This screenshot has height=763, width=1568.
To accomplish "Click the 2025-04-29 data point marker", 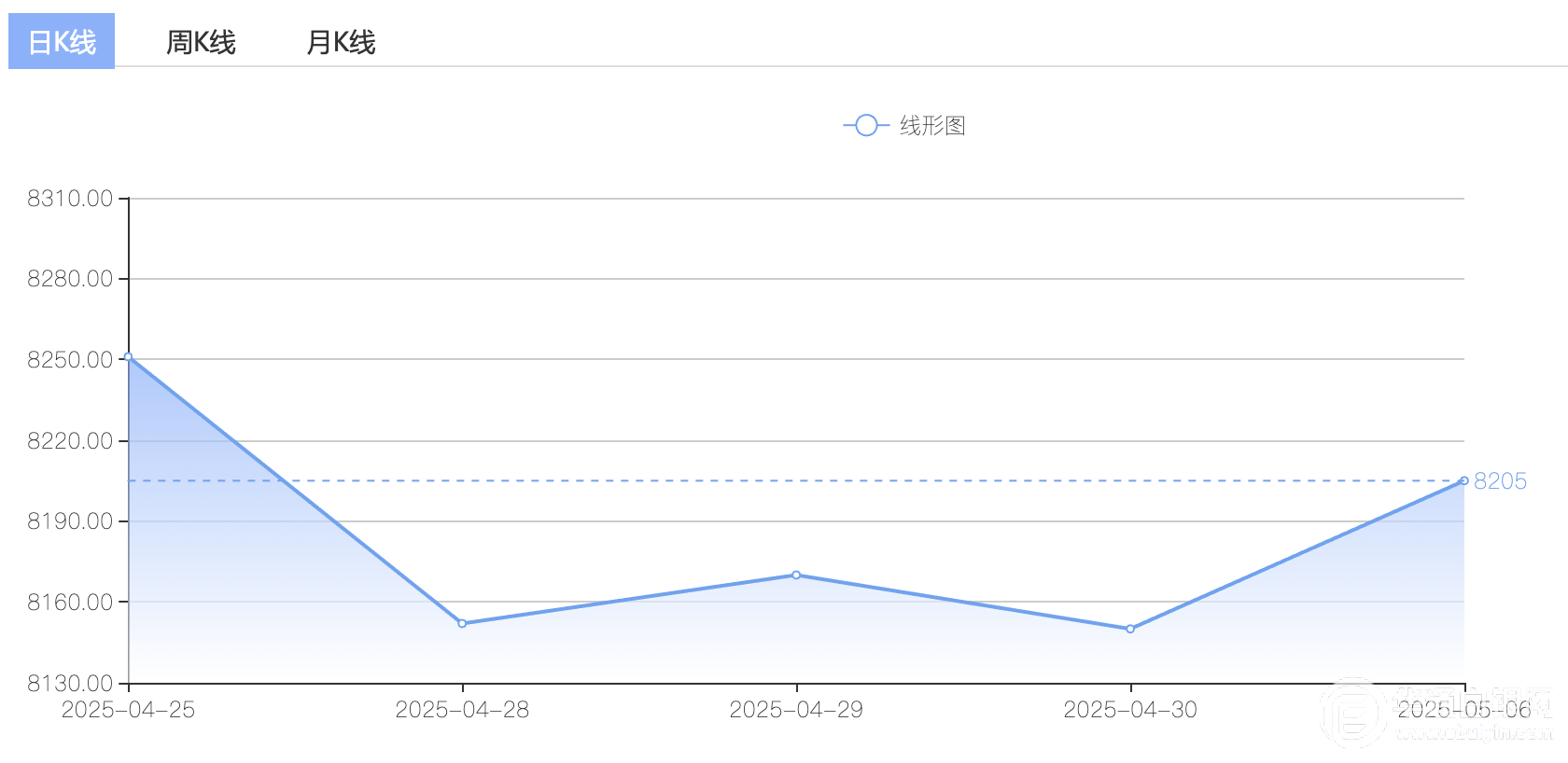I will point(796,575).
